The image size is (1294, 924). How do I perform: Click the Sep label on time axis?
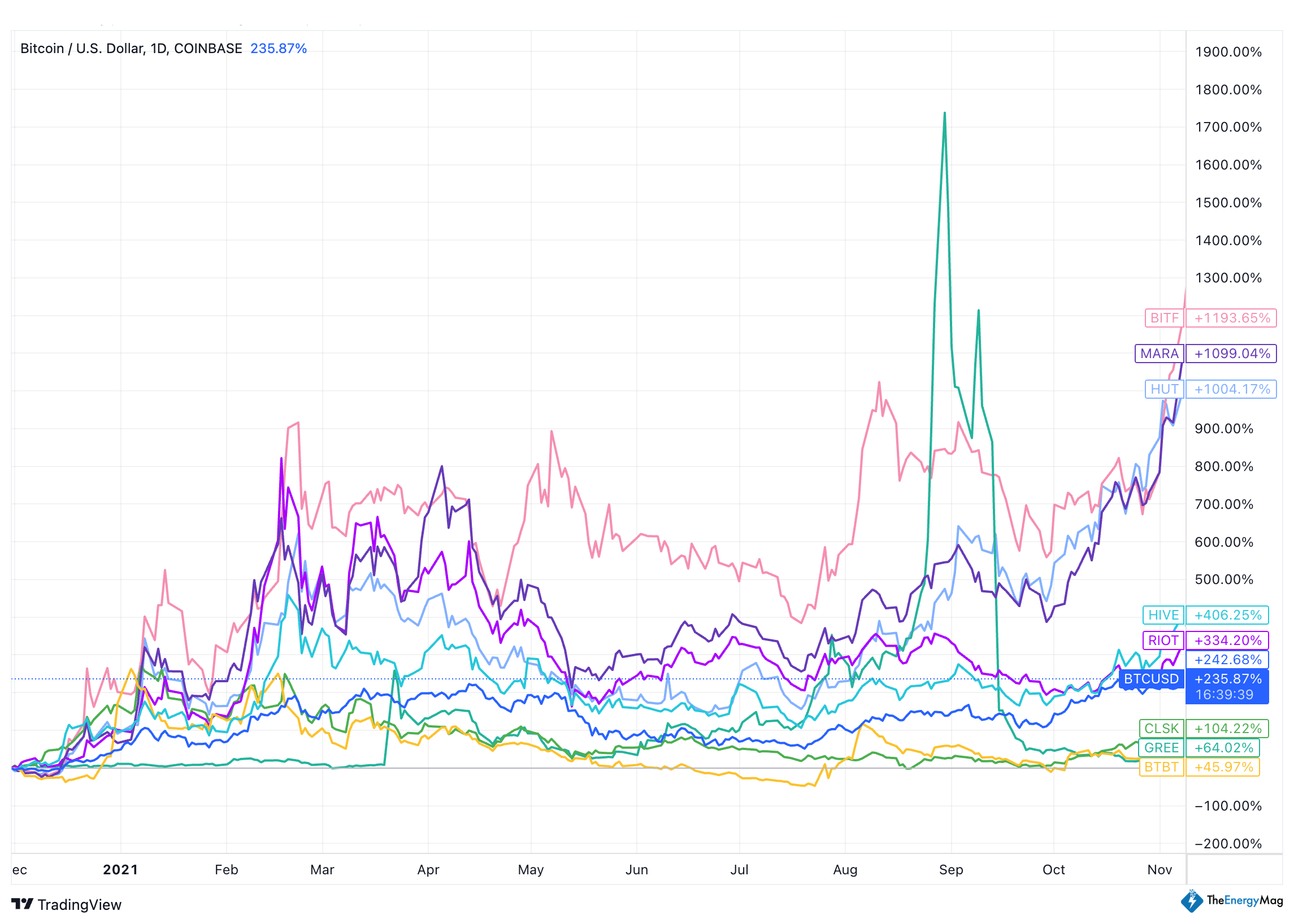point(950,870)
